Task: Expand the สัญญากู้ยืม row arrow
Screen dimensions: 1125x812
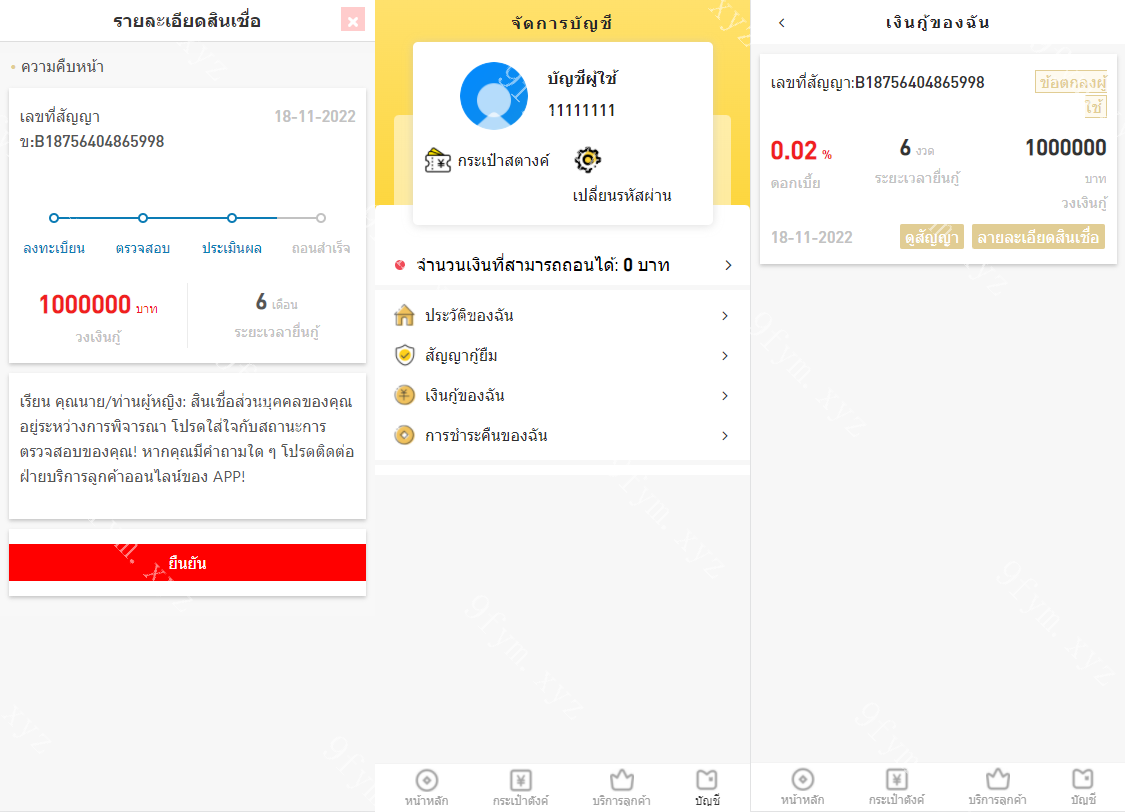Action: [x=725, y=356]
